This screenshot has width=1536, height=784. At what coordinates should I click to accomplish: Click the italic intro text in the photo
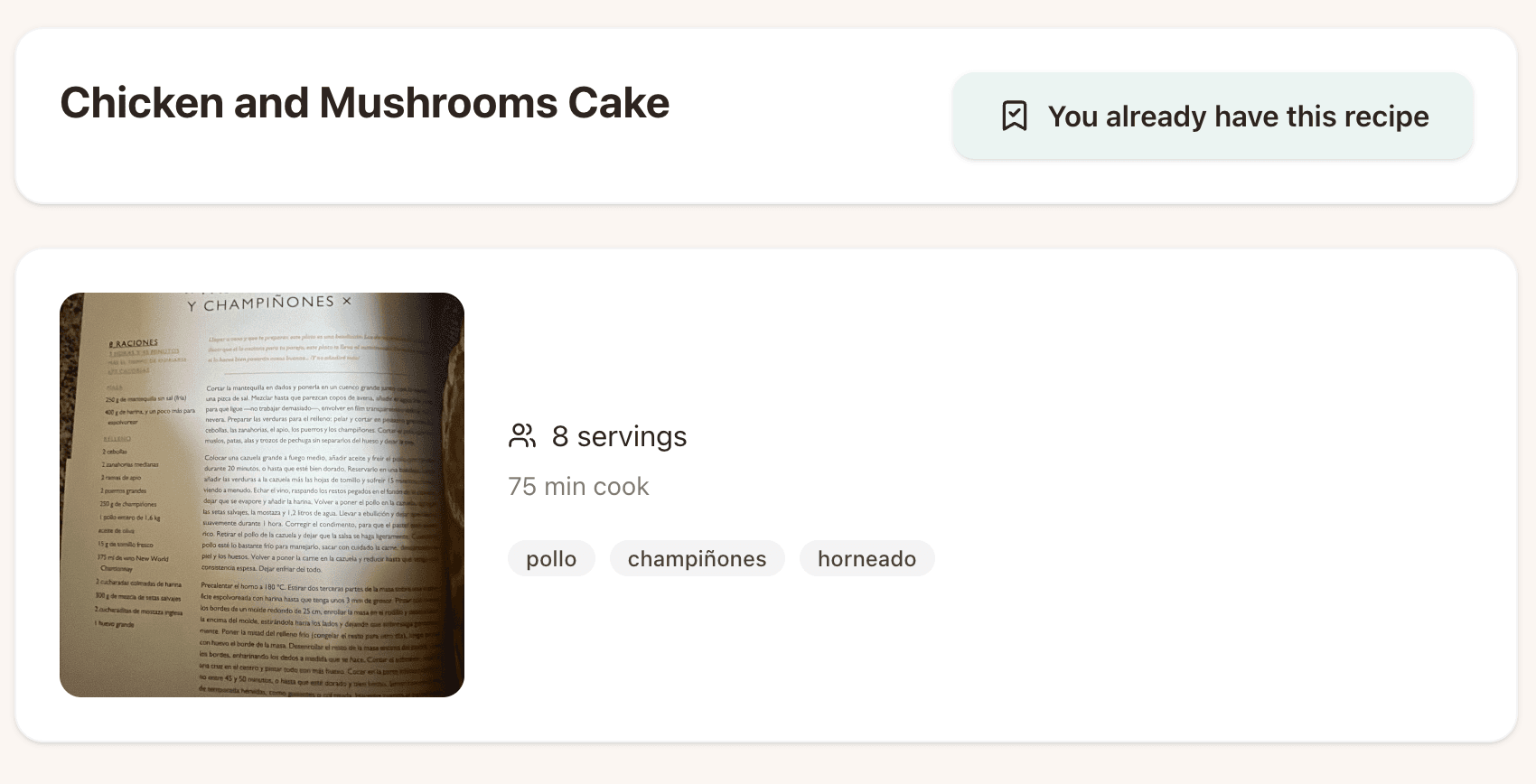[307, 347]
